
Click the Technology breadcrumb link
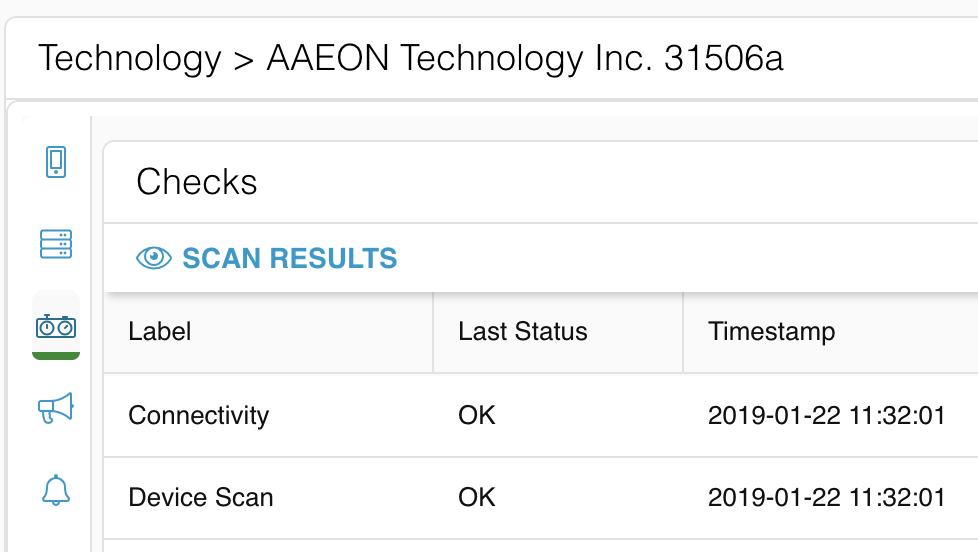pos(130,59)
